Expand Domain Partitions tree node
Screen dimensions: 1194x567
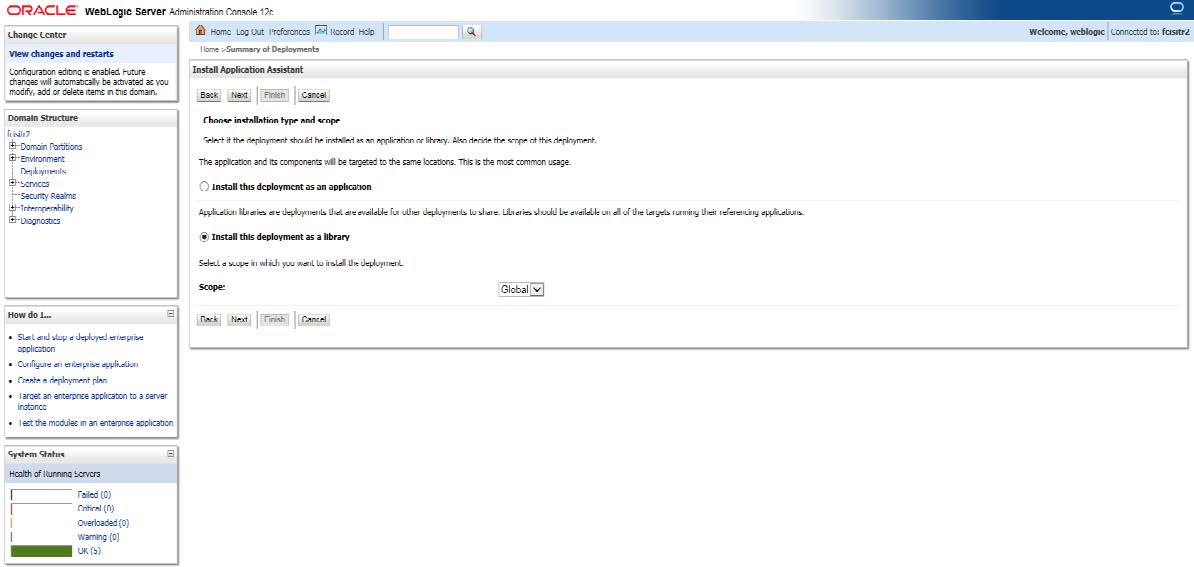(x=12, y=146)
